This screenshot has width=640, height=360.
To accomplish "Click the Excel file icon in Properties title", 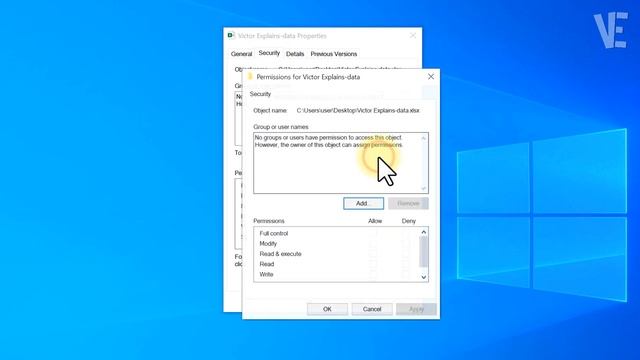I will coord(231,36).
